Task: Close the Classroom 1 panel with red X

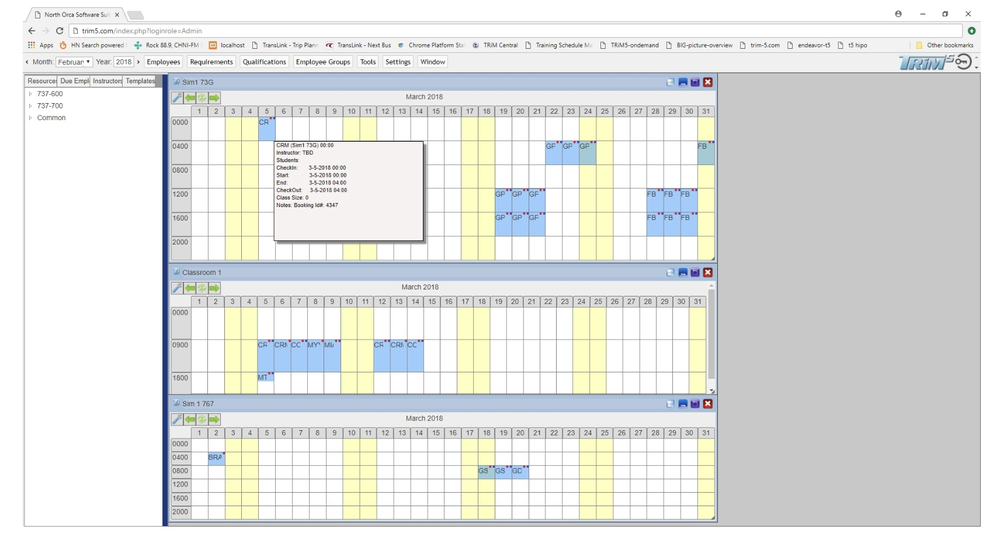Action: coord(708,272)
